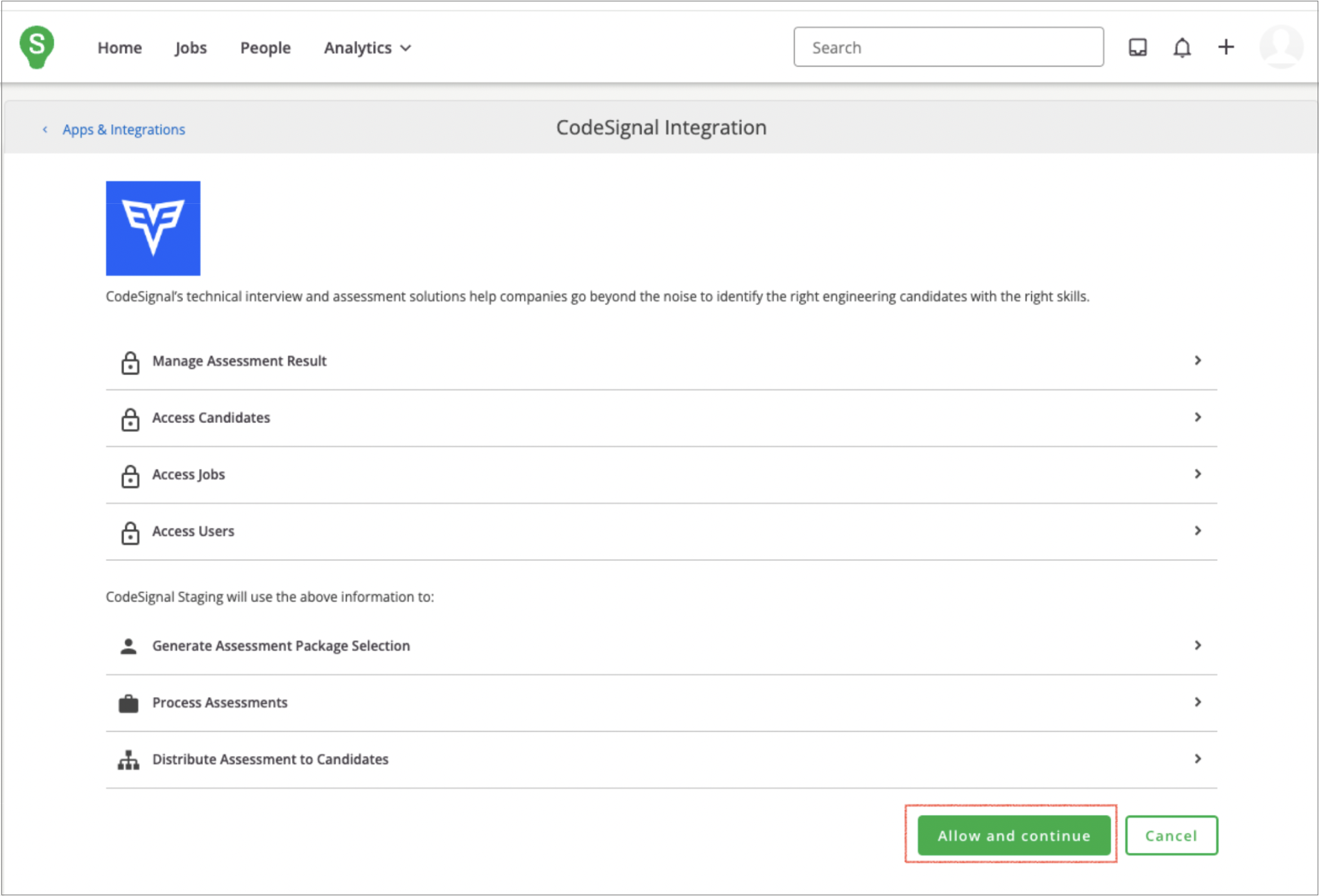
Task: Select the Manage Assessment Result label
Action: pyautogui.click(x=239, y=361)
